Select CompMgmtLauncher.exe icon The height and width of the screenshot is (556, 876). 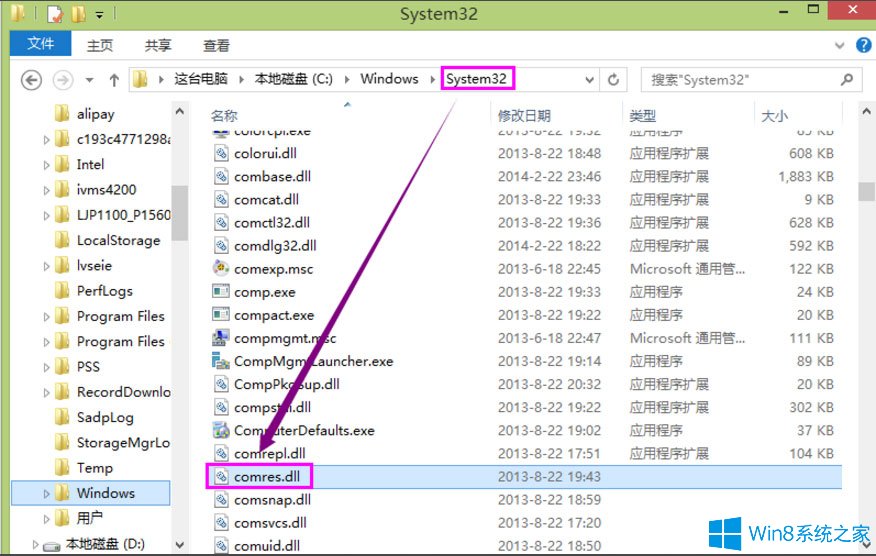coord(221,361)
